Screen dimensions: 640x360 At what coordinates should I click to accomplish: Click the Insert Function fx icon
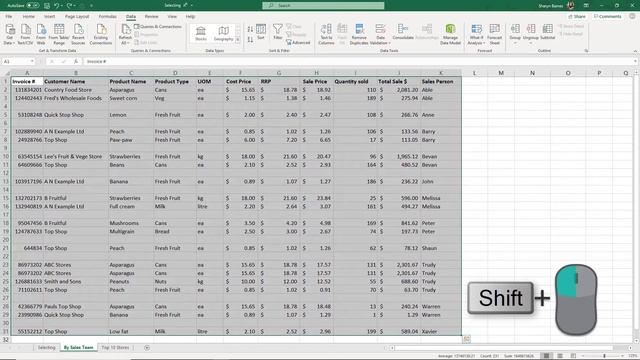coord(76,61)
